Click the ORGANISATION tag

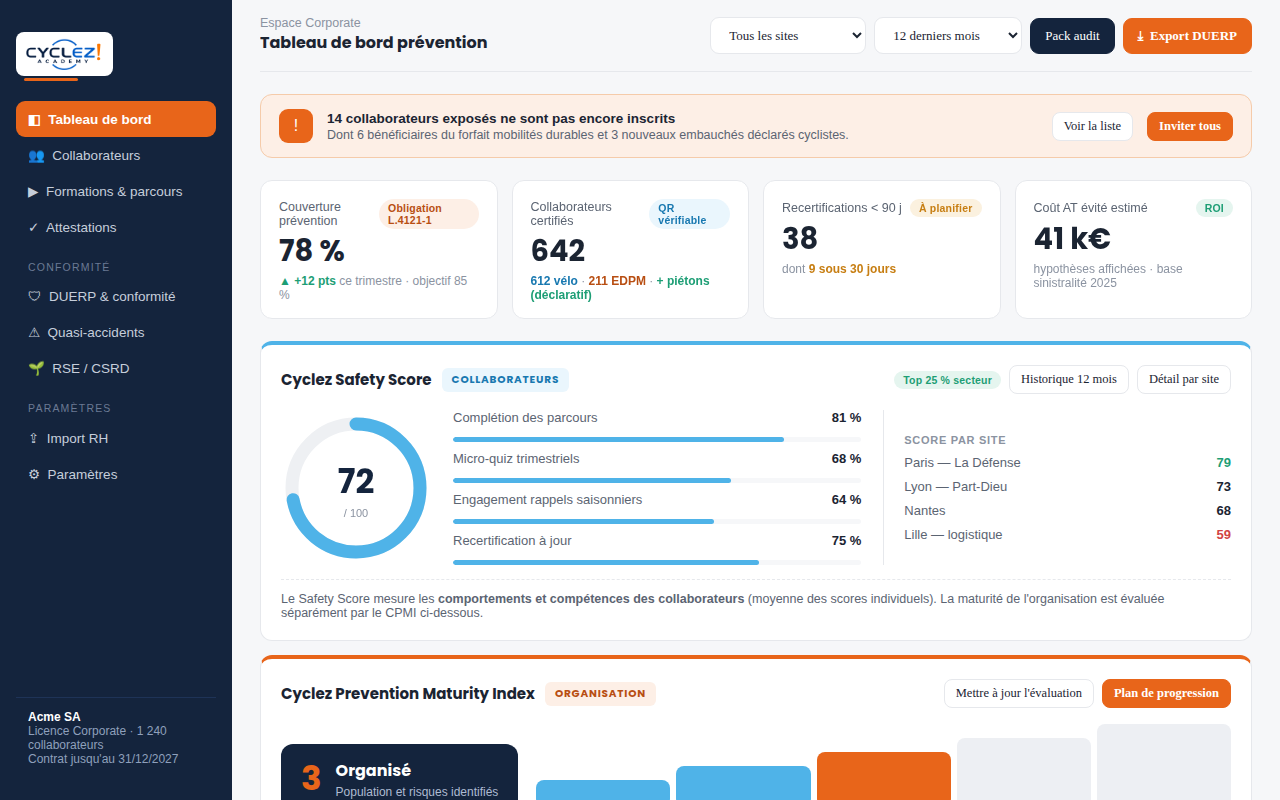coord(600,694)
